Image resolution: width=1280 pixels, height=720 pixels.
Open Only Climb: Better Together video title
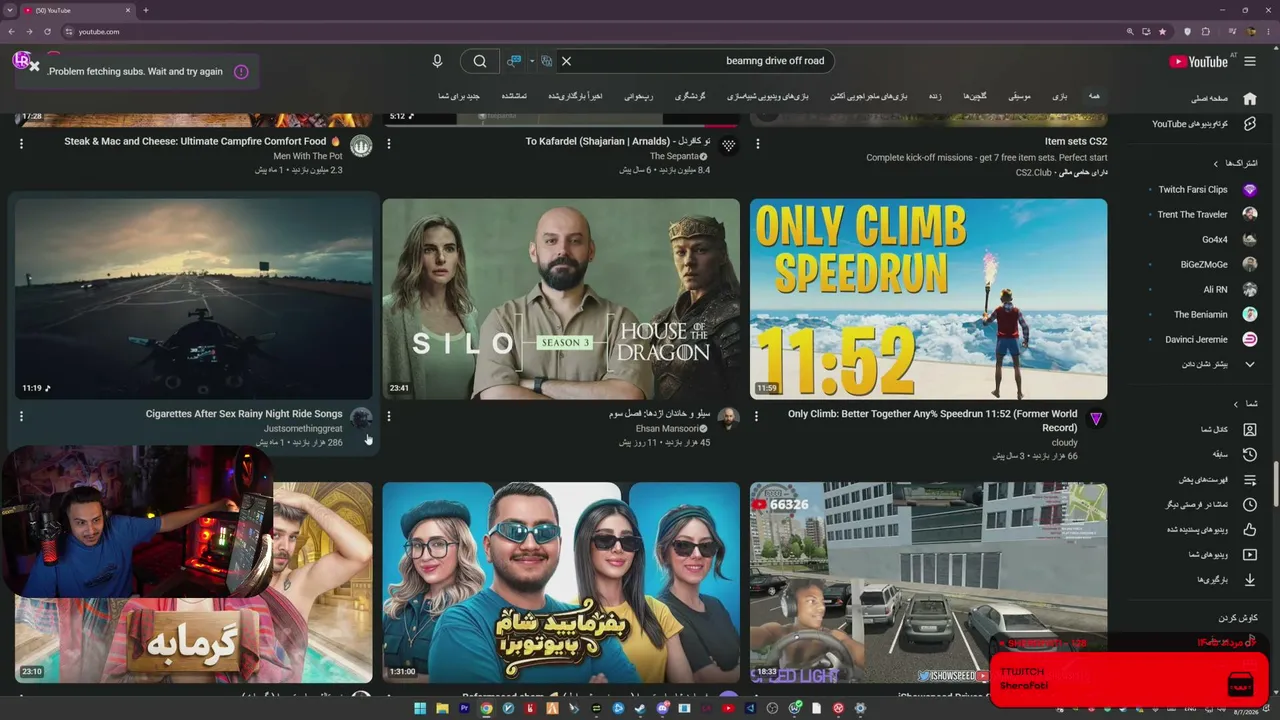pos(932,420)
